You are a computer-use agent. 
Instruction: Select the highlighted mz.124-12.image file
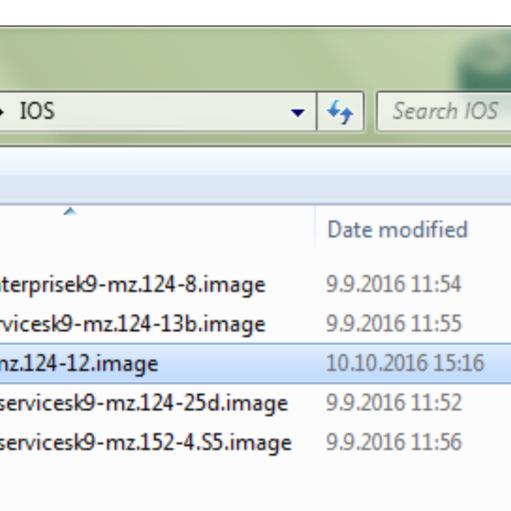(x=79, y=364)
